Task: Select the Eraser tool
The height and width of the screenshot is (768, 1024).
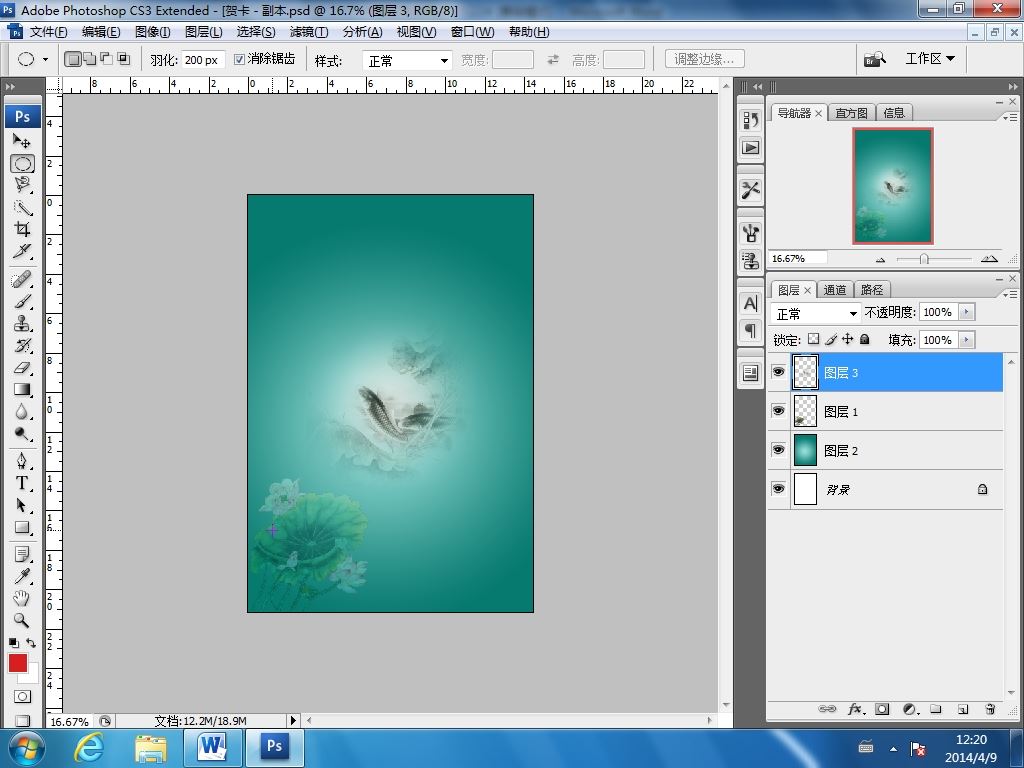Action: click(x=22, y=368)
